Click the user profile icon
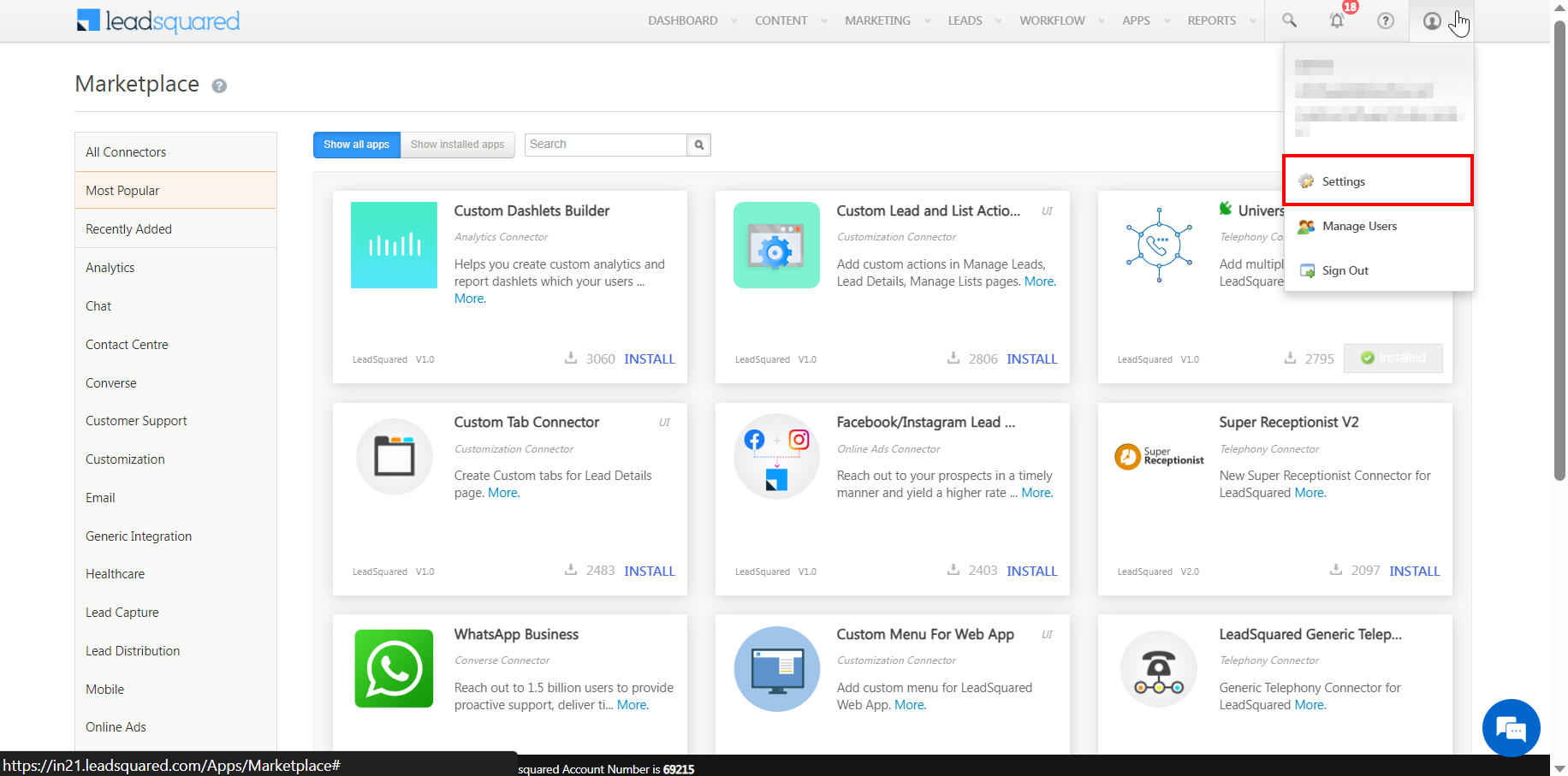This screenshot has height=776, width=1568. [1432, 21]
